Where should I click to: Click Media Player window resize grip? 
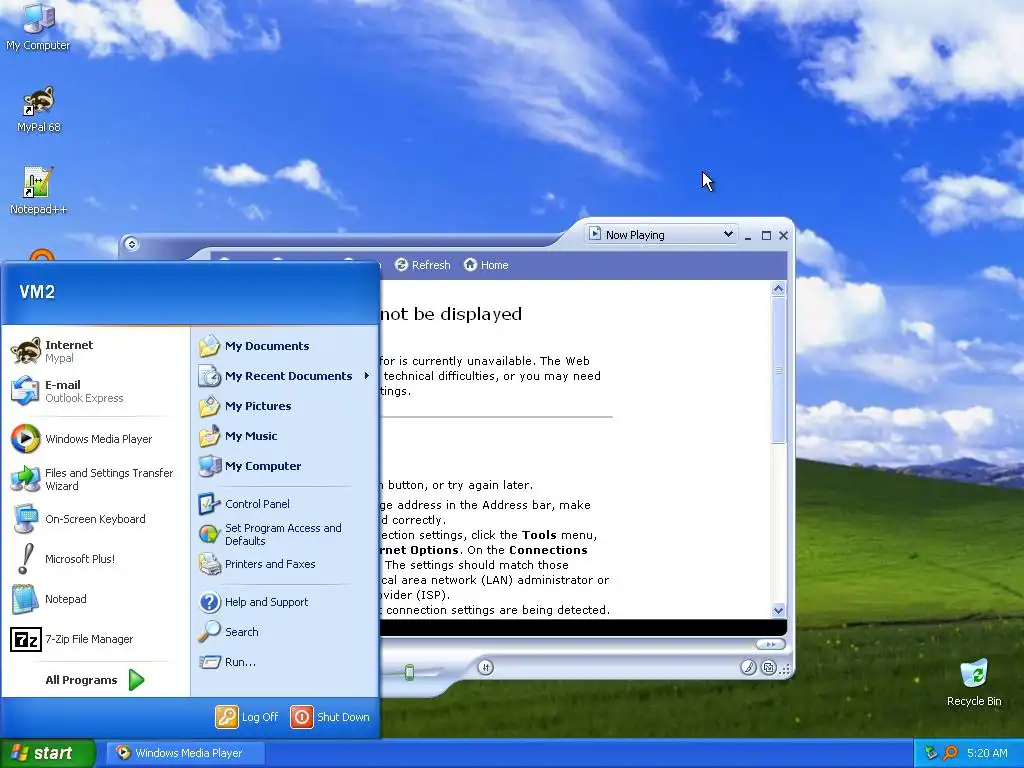point(784,669)
